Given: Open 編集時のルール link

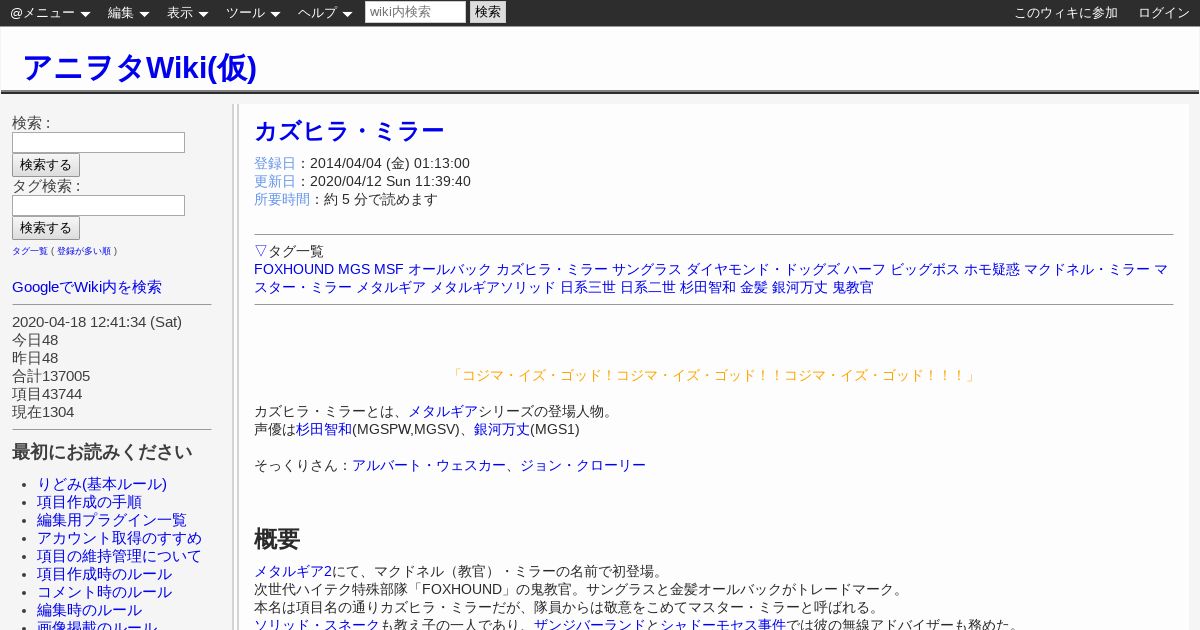Looking at the screenshot, I should pyautogui.click(x=89, y=610).
